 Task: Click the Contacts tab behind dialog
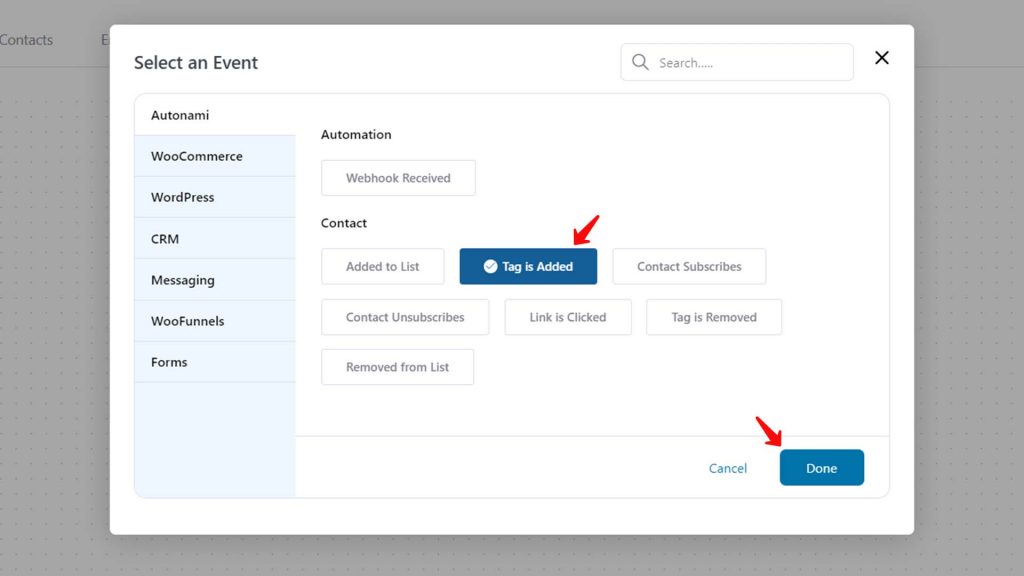point(26,40)
